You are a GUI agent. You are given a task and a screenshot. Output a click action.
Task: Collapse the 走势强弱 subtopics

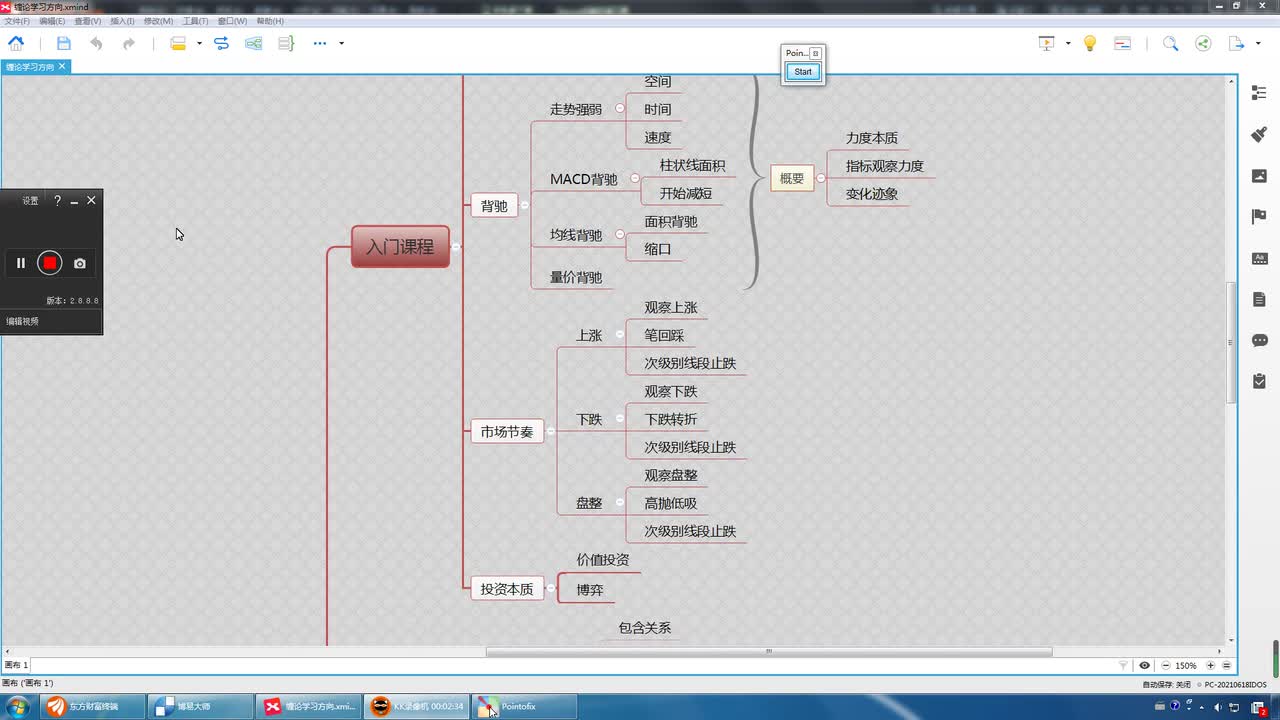[620, 109]
